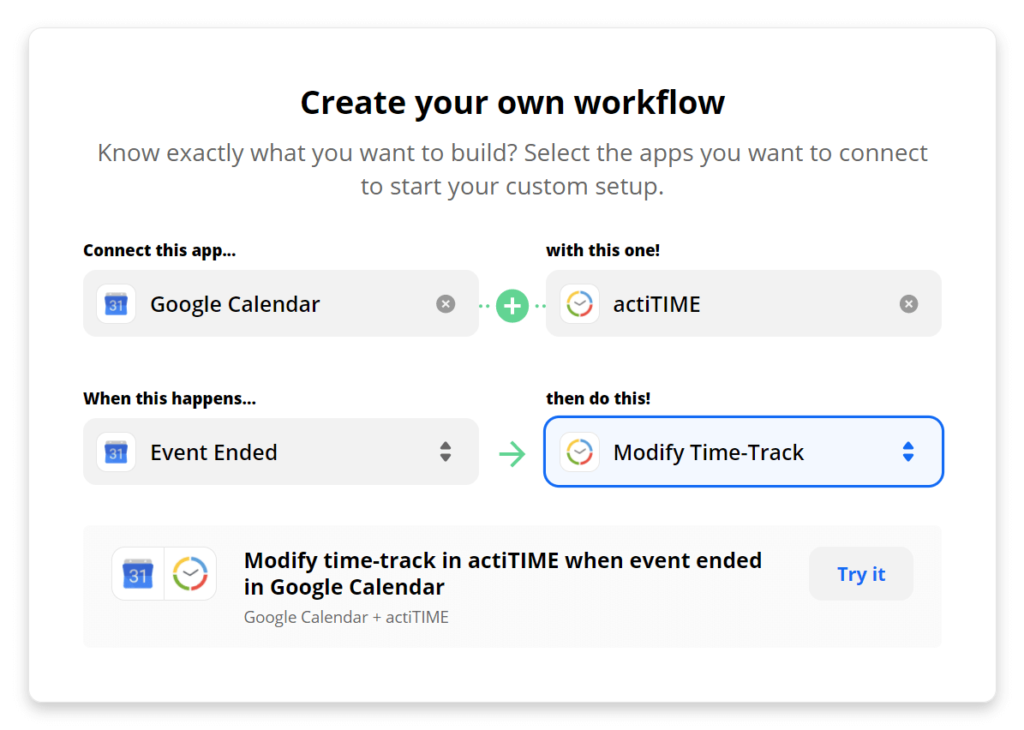Select the actiTIME app icon
This screenshot has height=730, width=1024.
coord(580,303)
